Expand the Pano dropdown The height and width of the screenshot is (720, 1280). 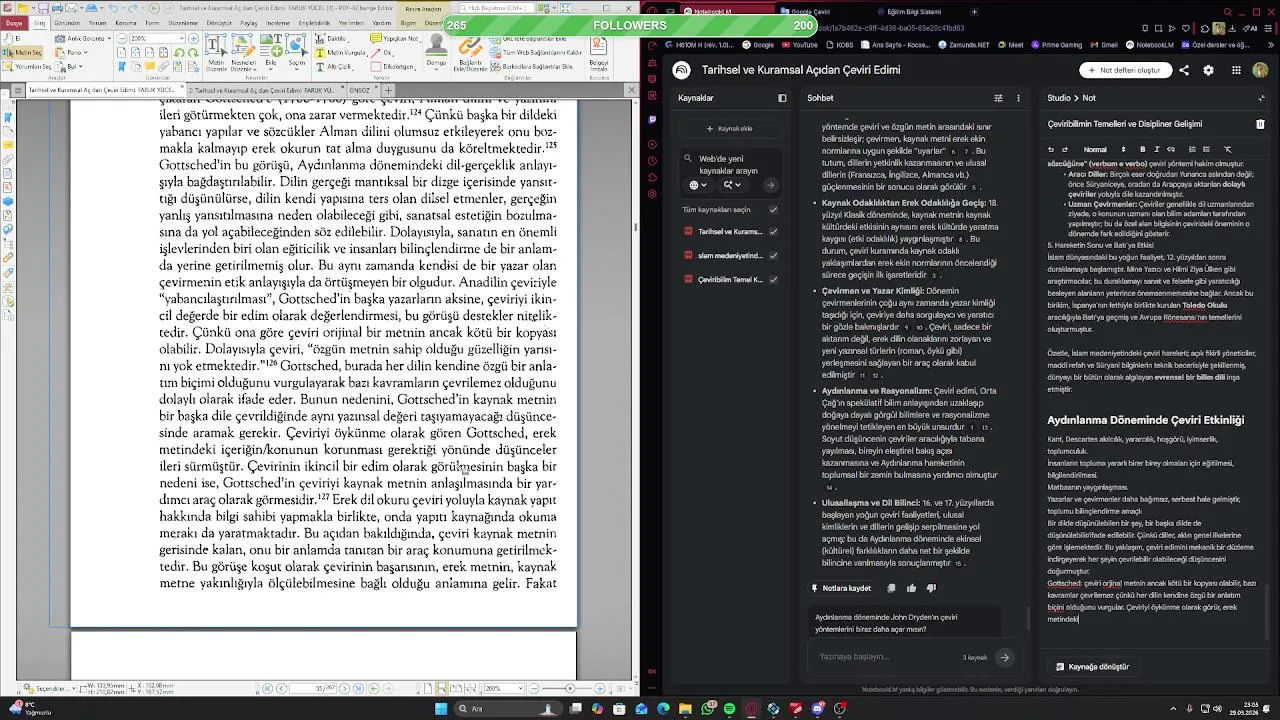86,52
